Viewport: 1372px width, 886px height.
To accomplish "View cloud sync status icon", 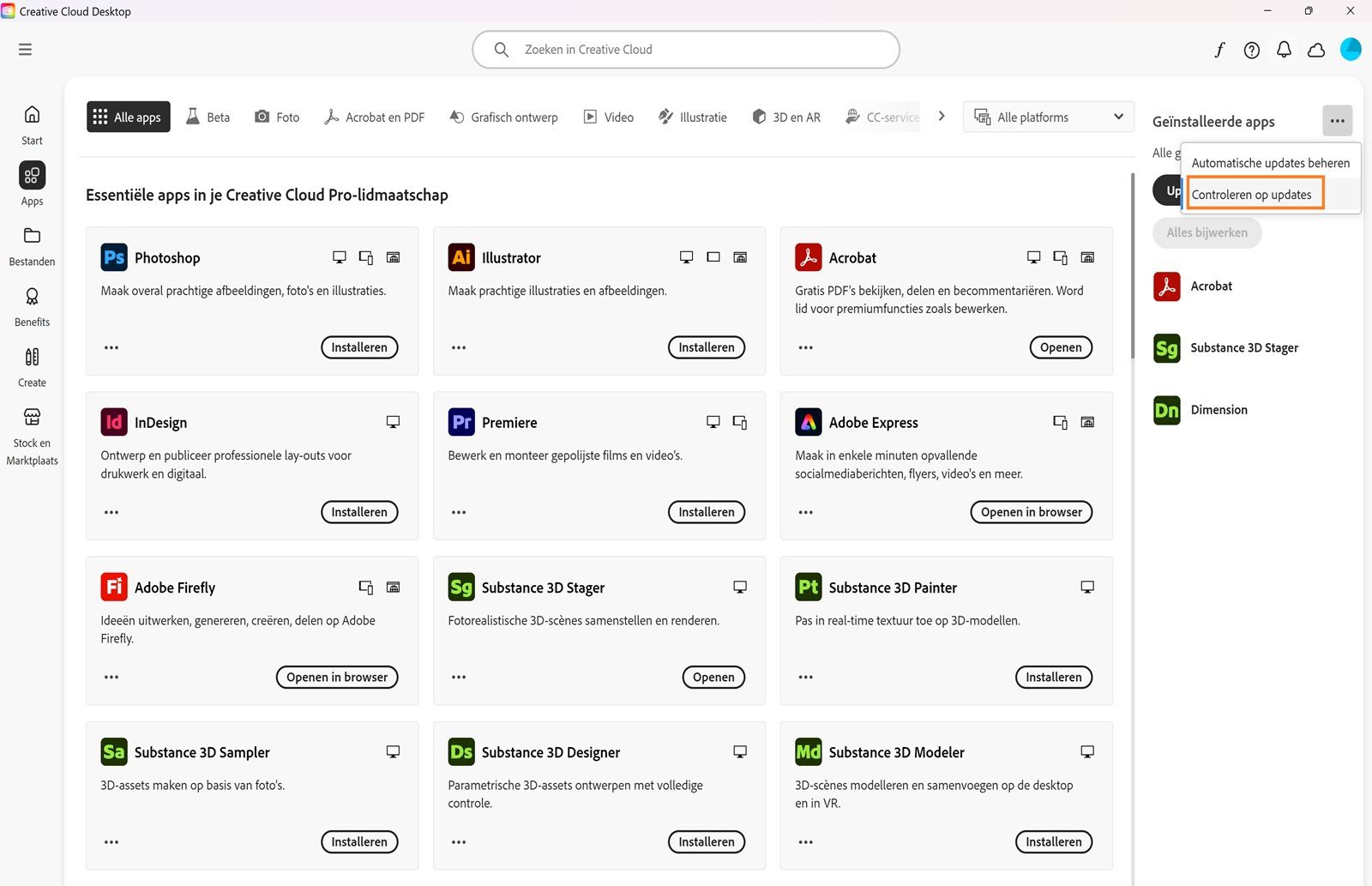I will [x=1315, y=49].
